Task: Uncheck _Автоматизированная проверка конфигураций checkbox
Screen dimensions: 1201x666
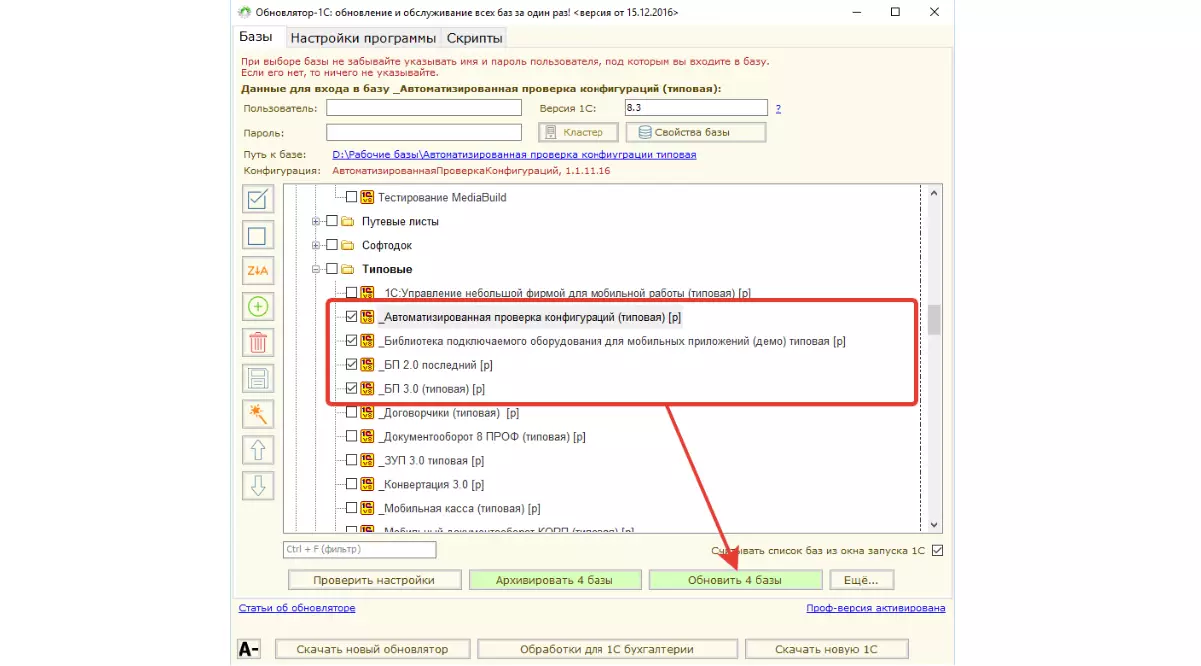Action: coord(351,317)
